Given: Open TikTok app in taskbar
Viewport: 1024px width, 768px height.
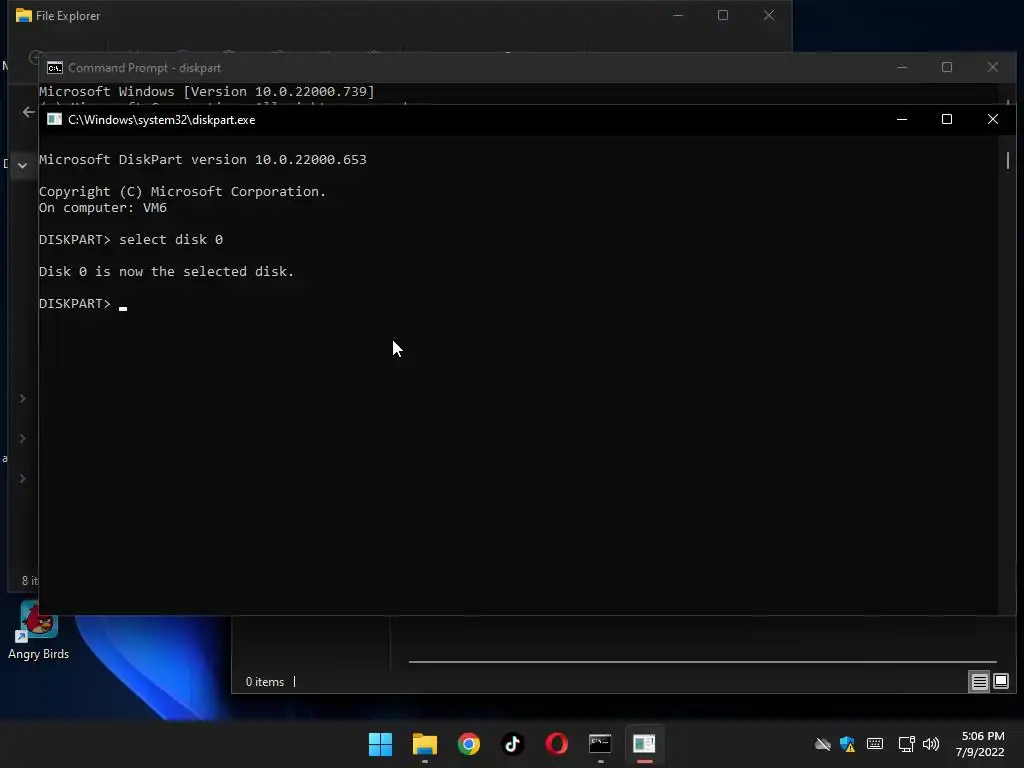Looking at the screenshot, I should [513, 744].
